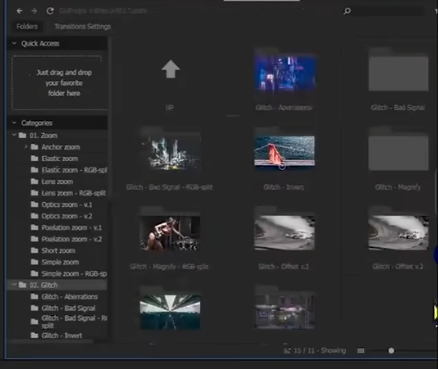
Task: Click the '11 / 11 - Showing' status text
Action: point(320,350)
